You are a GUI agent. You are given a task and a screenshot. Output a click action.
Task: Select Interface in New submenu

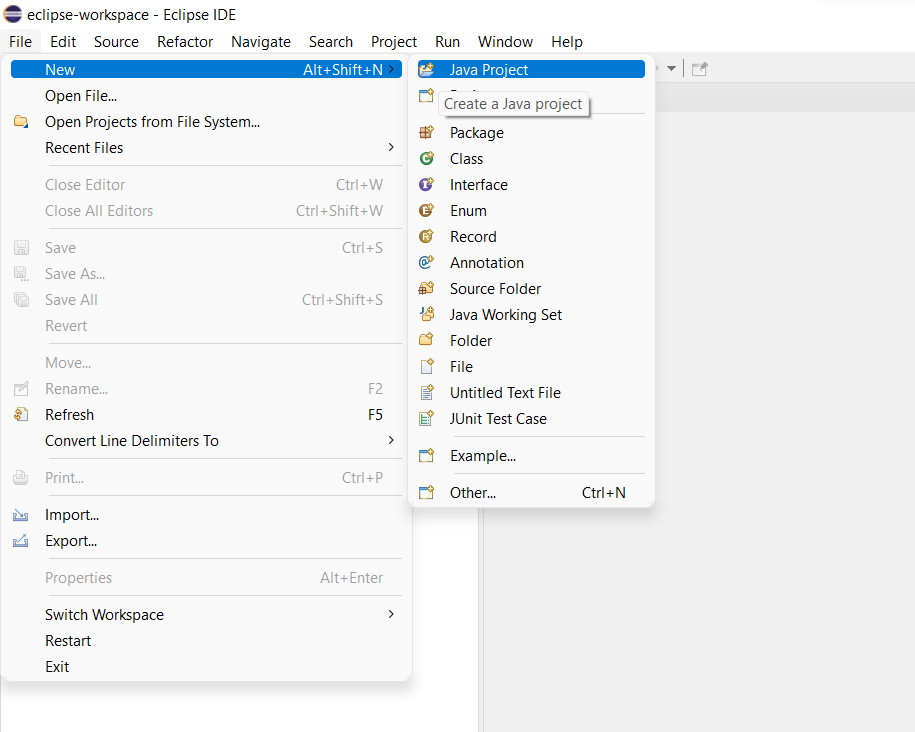[532, 184]
